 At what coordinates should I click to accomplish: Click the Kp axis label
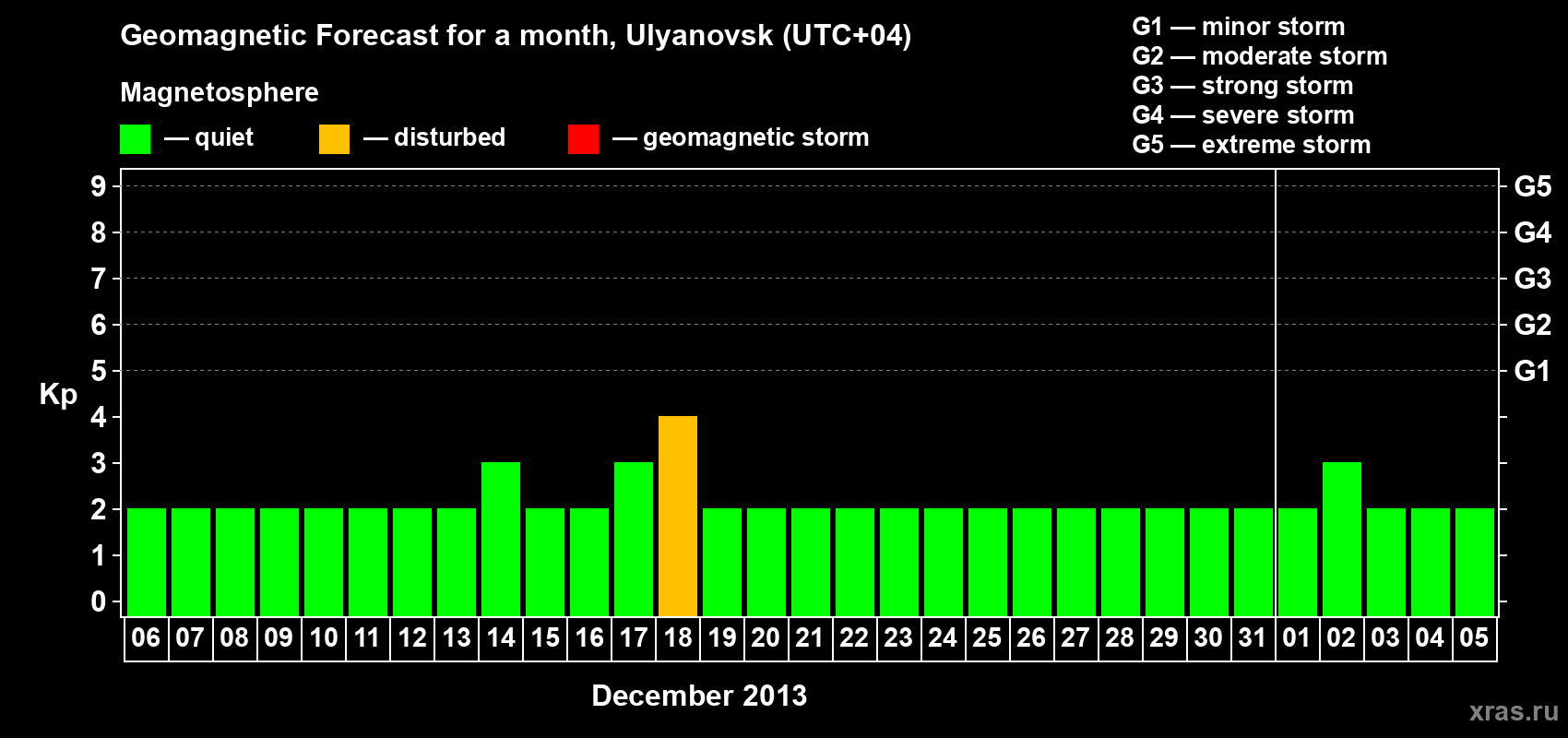tap(58, 395)
